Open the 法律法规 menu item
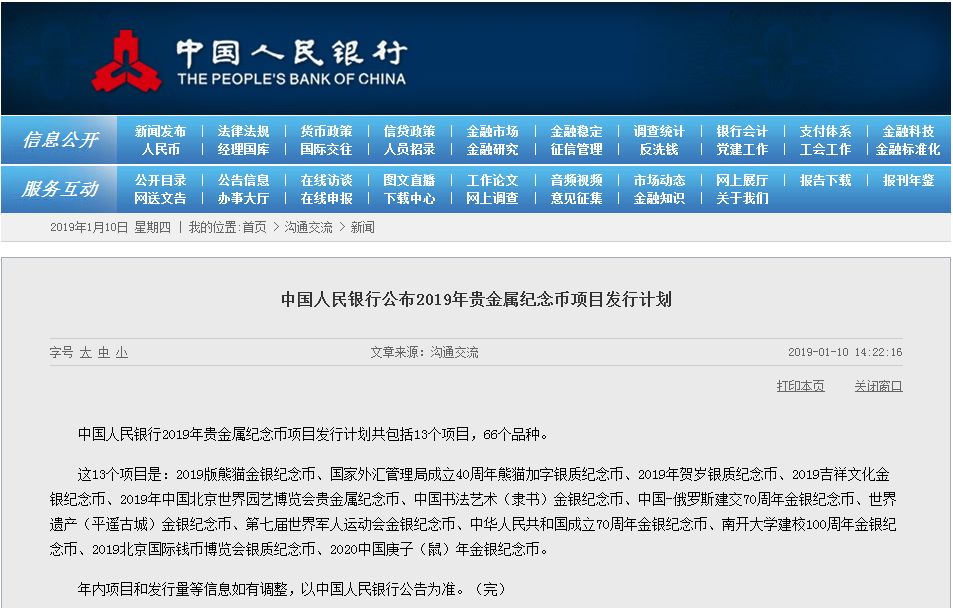Viewport: 953px width, 608px height. click(243, 131)
